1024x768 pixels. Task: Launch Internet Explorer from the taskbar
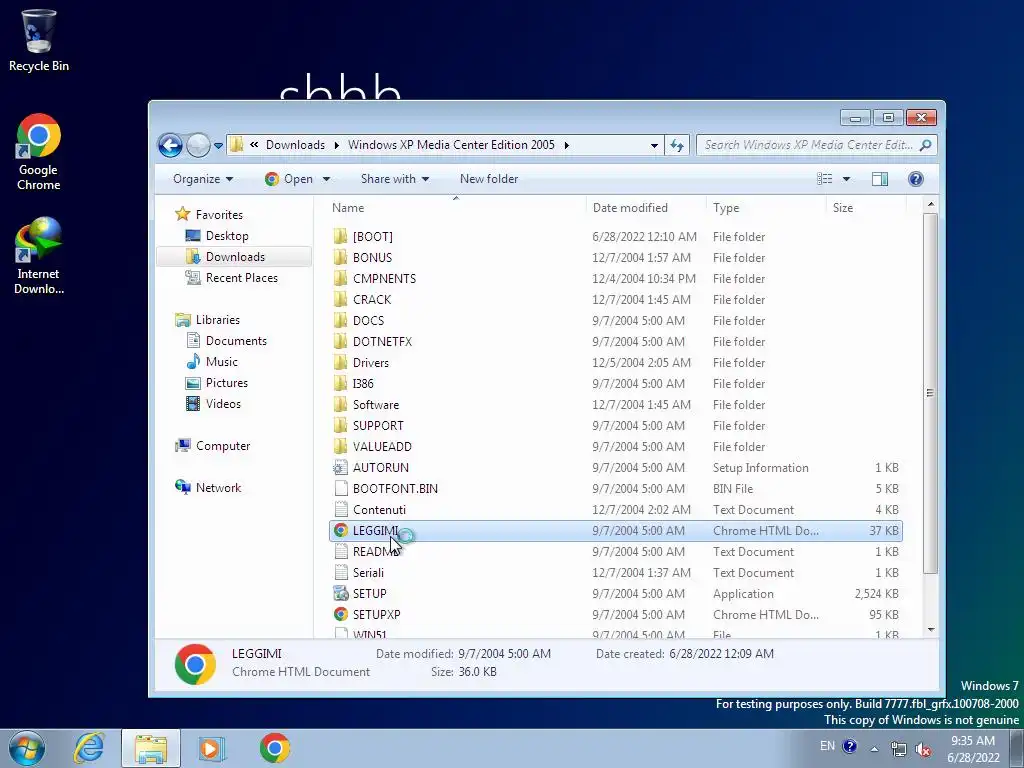89,748
